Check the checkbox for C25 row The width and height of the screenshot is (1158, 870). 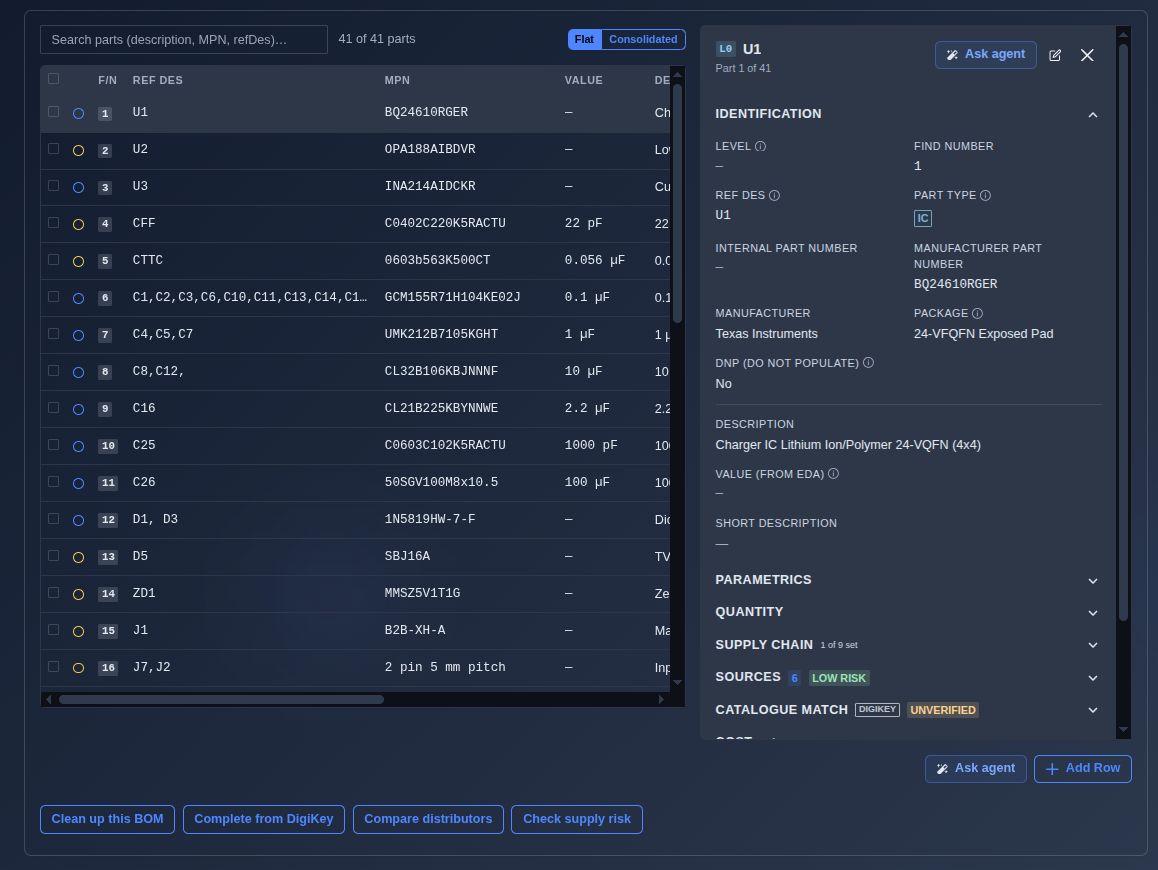(x=53, y=445)
